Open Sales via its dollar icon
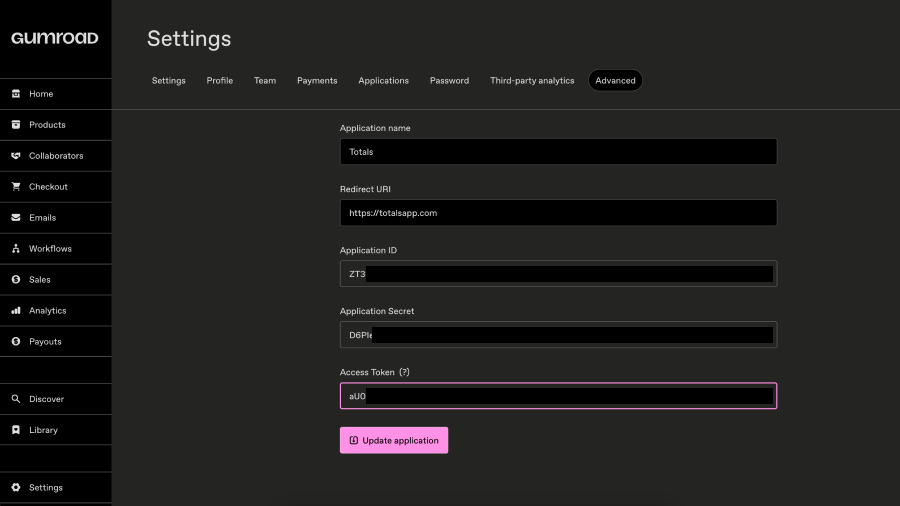This screenshot has width=900, height=506. 16,279
